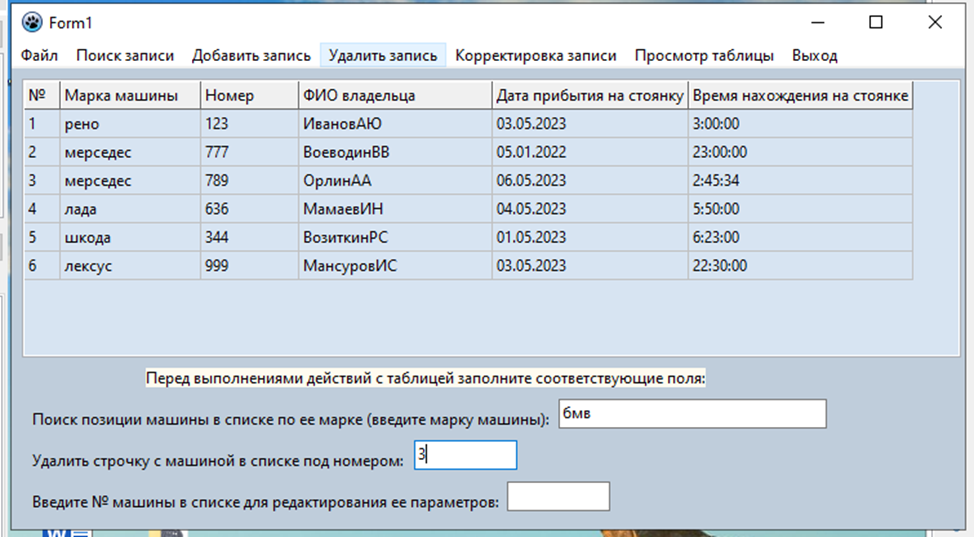This screenshot has width=974, height=537.
Task: Click the Время нахождения на стоянке header
Action: [x=800, y=96]
